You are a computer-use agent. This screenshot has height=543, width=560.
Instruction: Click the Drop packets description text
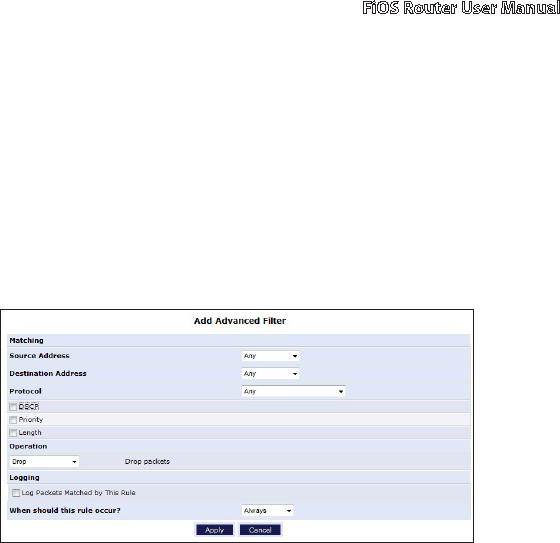(147, 462)
